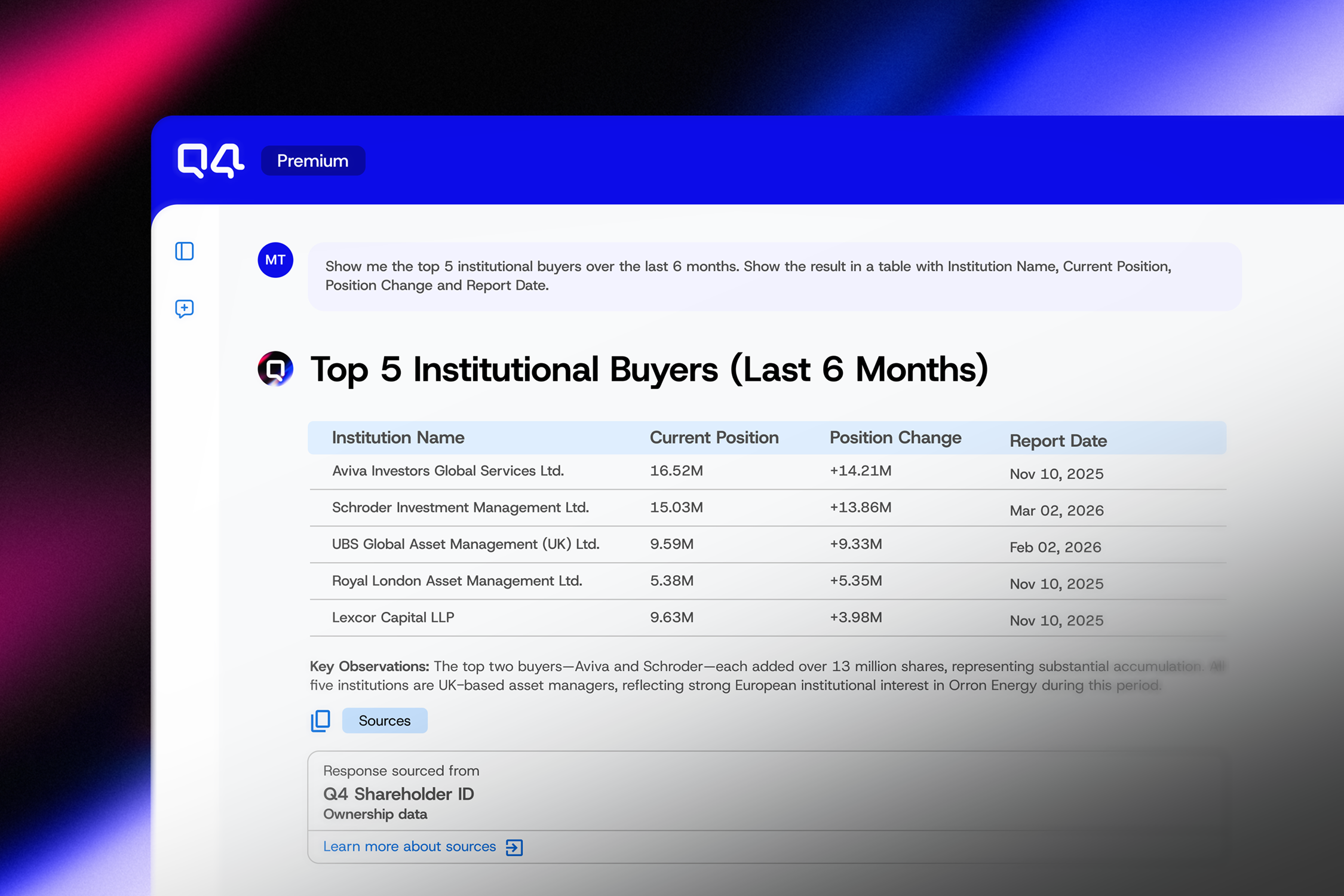Click the Ownership data label
1344x896 pixels.
point(375,814)
